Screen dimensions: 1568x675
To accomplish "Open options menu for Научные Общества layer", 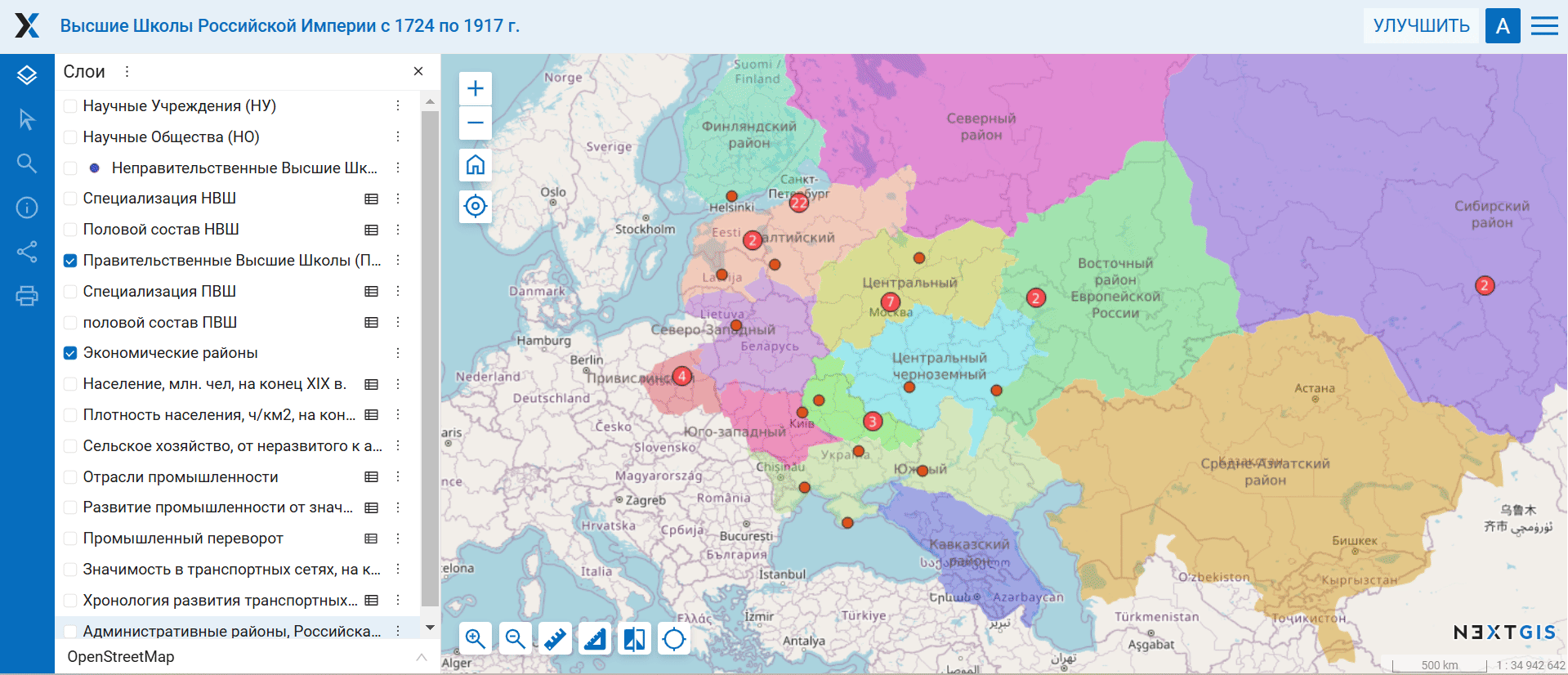I will (398, 136).
